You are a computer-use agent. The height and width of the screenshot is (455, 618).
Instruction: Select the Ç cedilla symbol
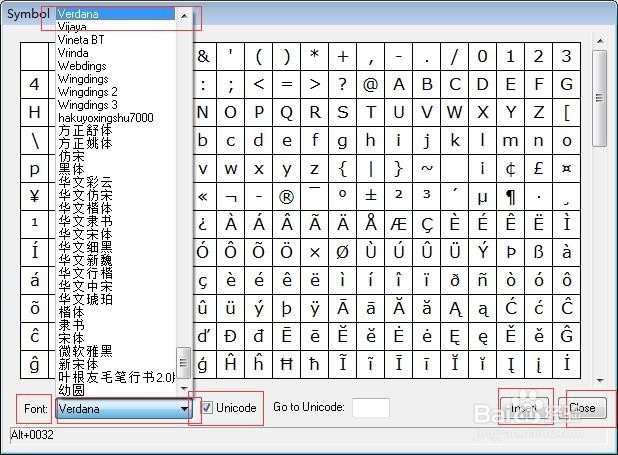pyautogui.click(x=427, y=224)
